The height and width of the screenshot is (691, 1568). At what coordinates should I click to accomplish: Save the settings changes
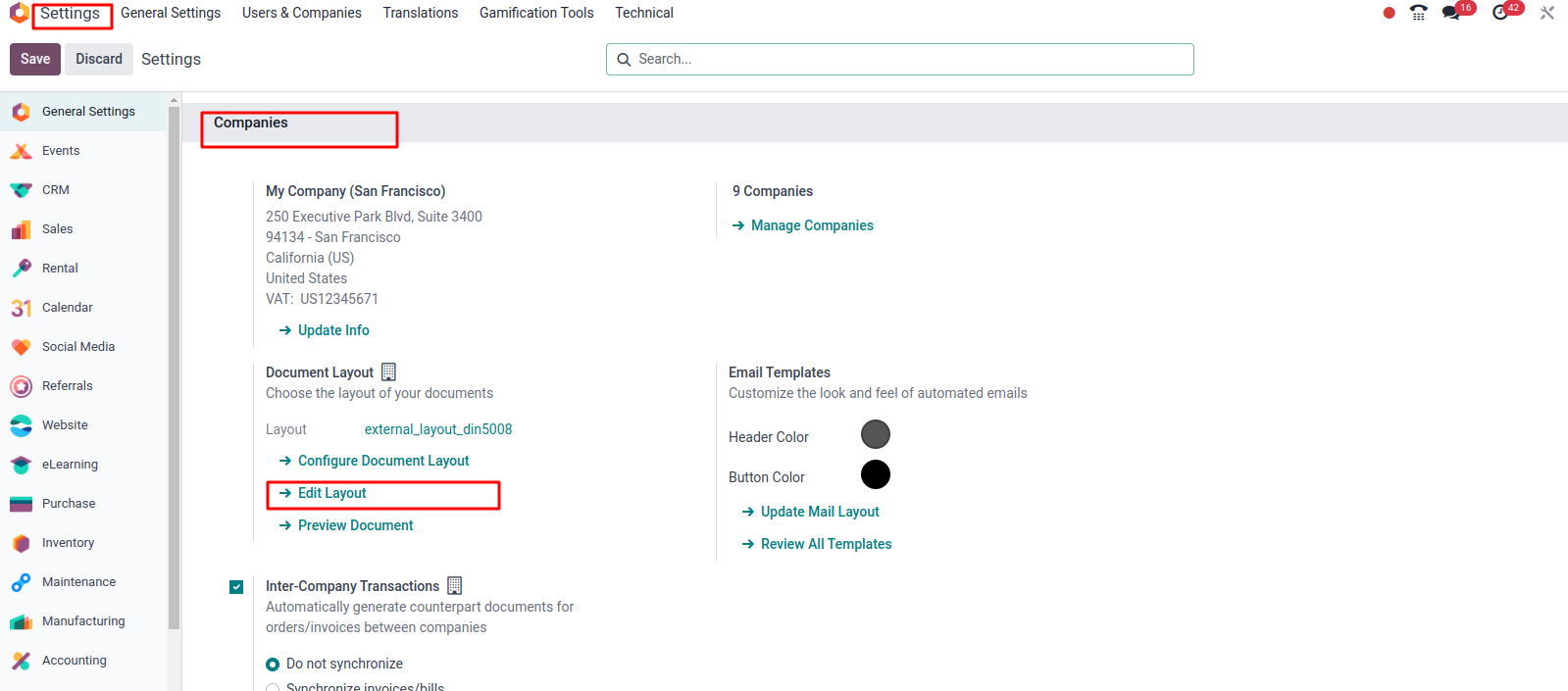[x=35, y=59]
